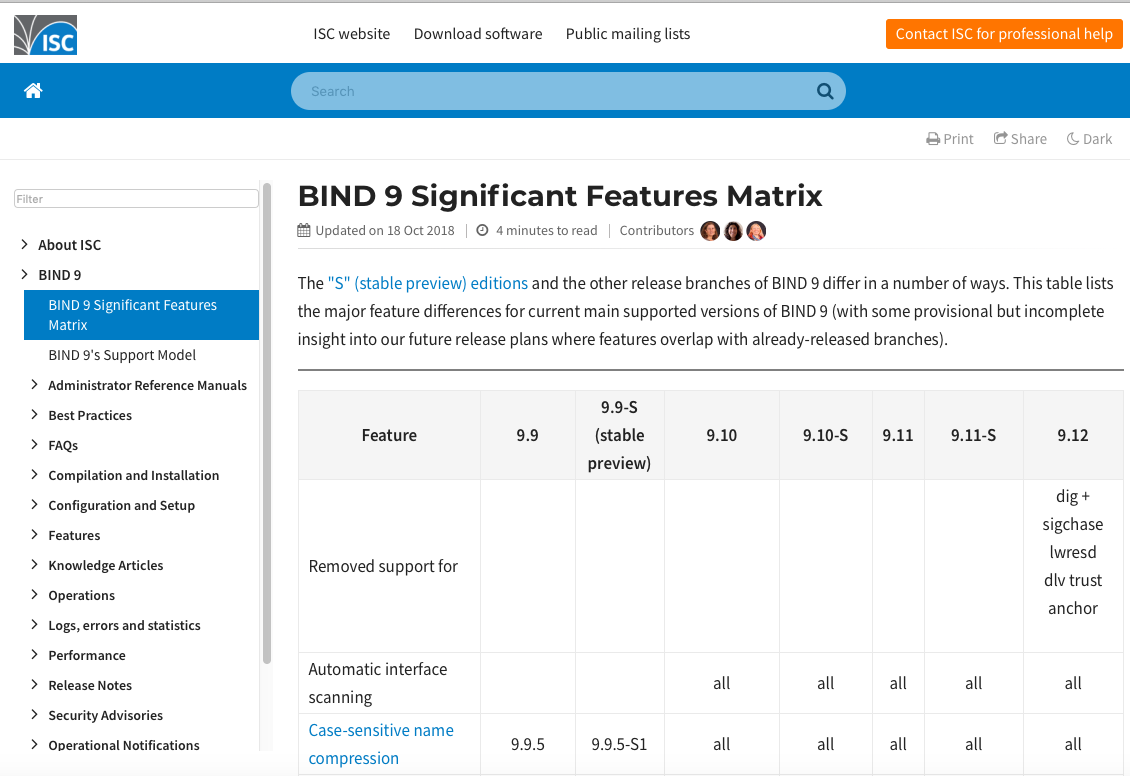Expand FAQs chevron
The image size is (1130, 776).
click(34, 445)
